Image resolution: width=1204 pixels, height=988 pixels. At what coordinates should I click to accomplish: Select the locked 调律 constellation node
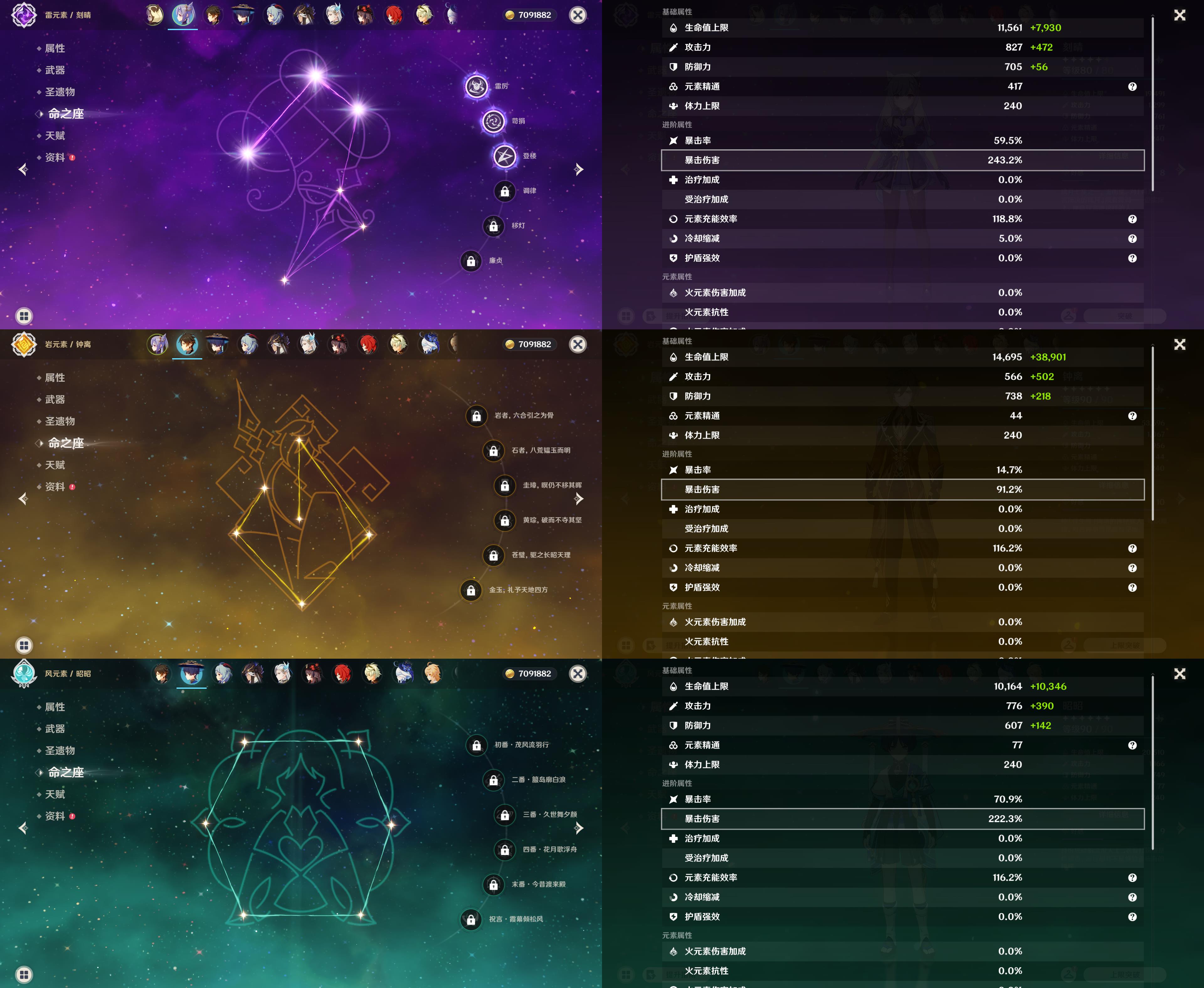(505, 191)
